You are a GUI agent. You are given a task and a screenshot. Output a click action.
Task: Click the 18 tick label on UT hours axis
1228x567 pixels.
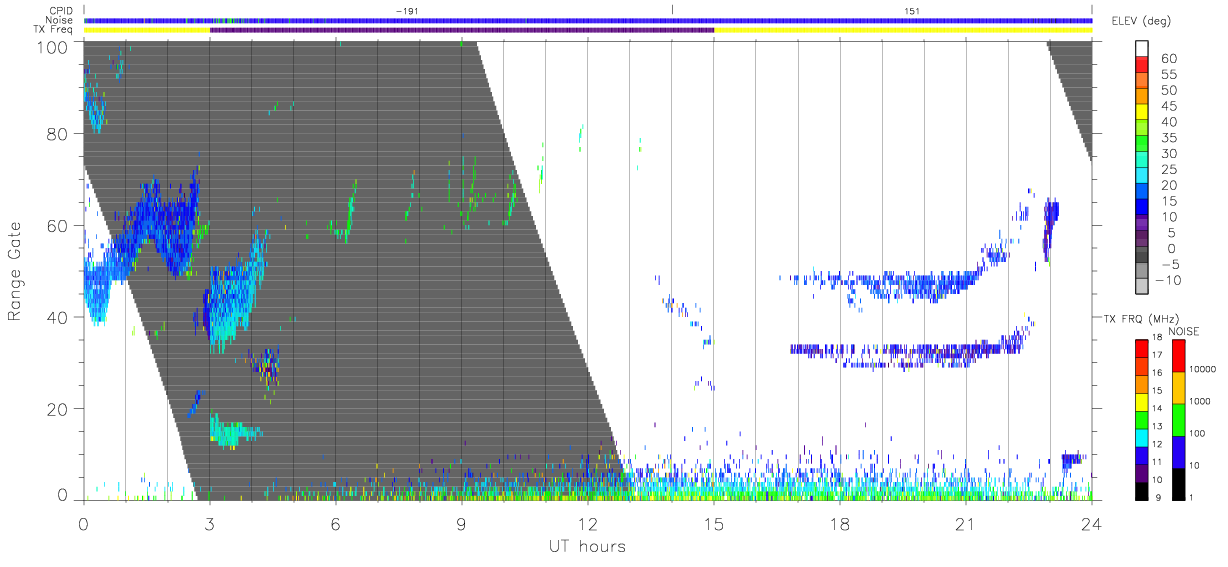click(840, 523)
